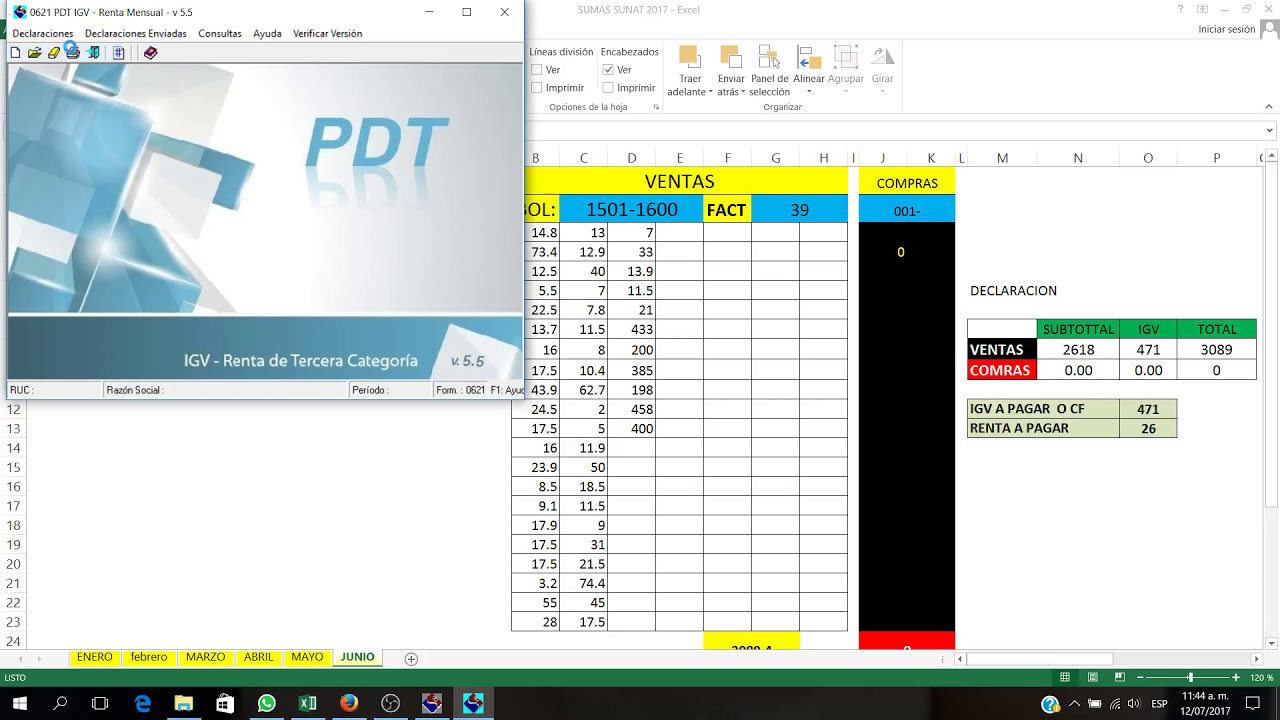1280x720 pixels.
Task: Click the open folder icon in PDT toolbar
Action: tap(34, 53)
